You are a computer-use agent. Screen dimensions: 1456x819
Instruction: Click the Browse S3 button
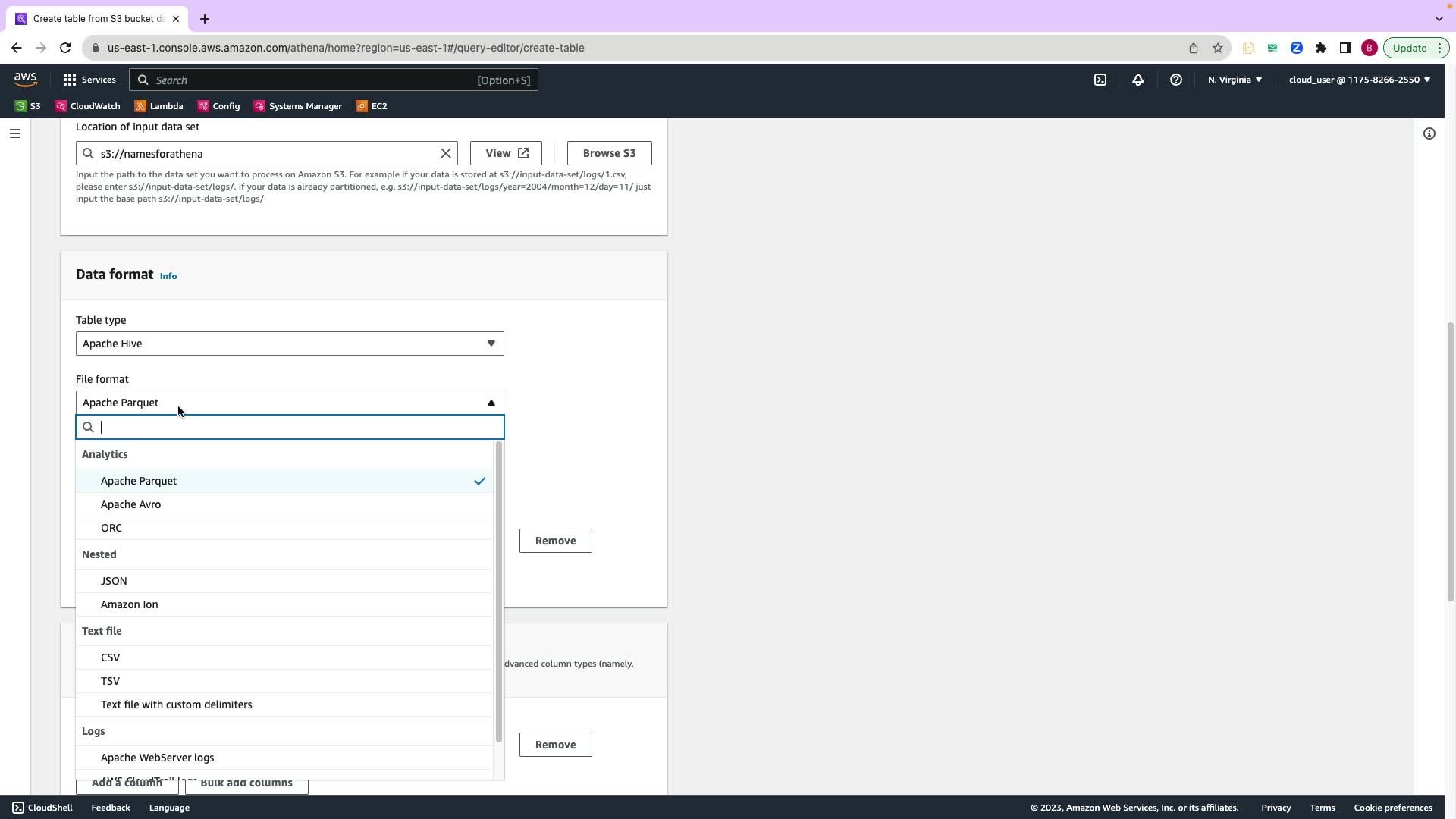tap(609, 153)
